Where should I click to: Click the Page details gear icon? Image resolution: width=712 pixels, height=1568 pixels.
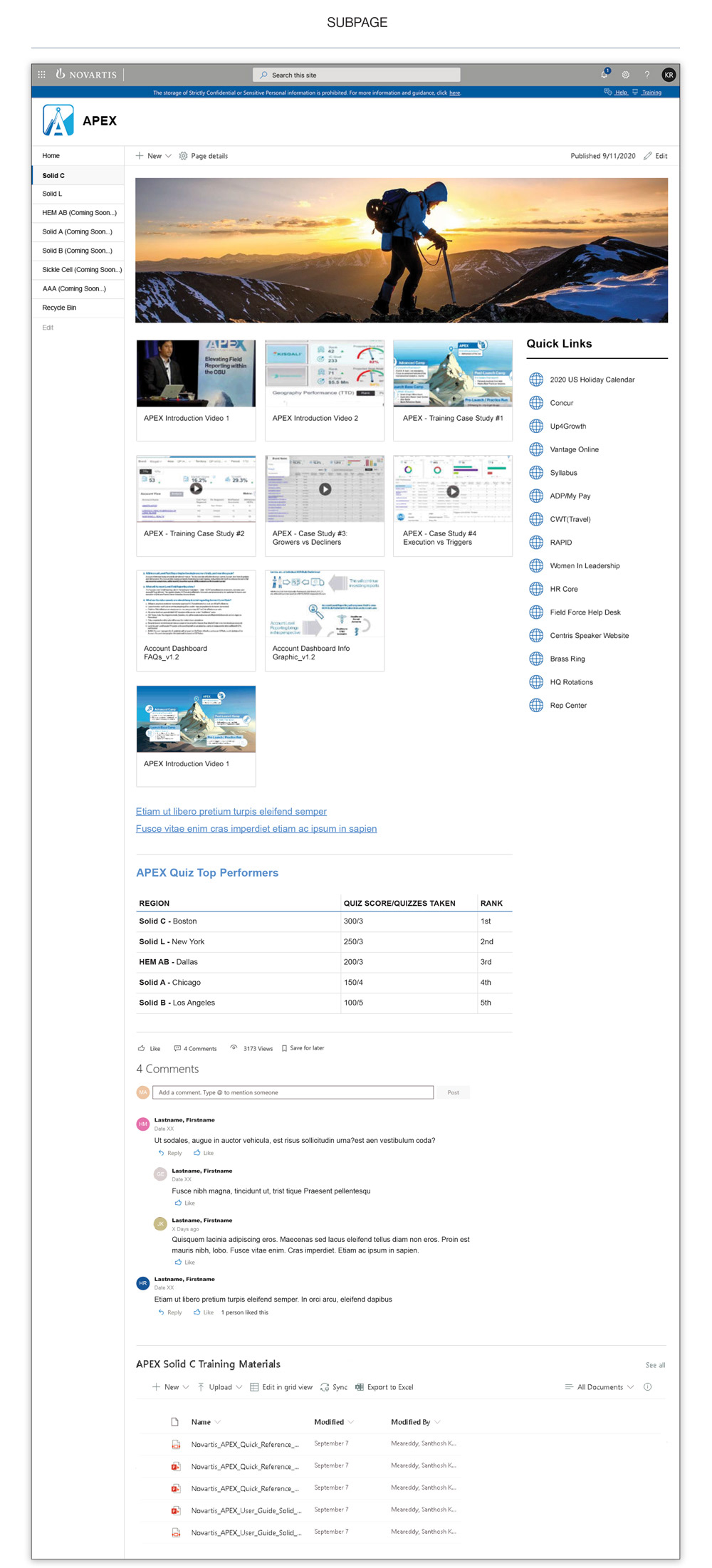pos(183,156)
